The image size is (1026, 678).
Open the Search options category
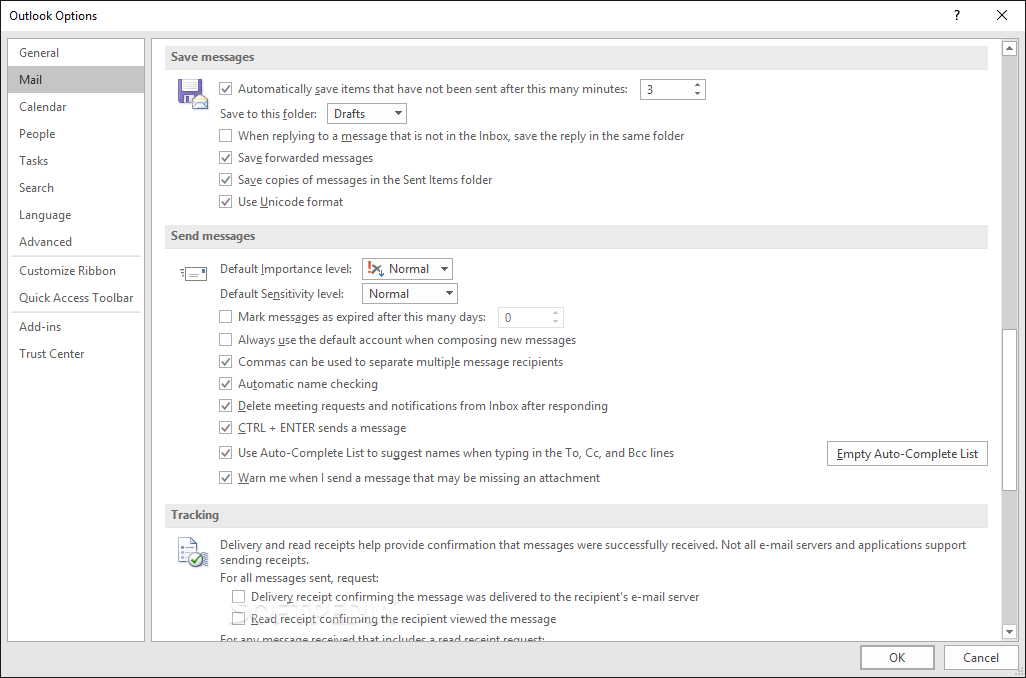pos(76,188)
